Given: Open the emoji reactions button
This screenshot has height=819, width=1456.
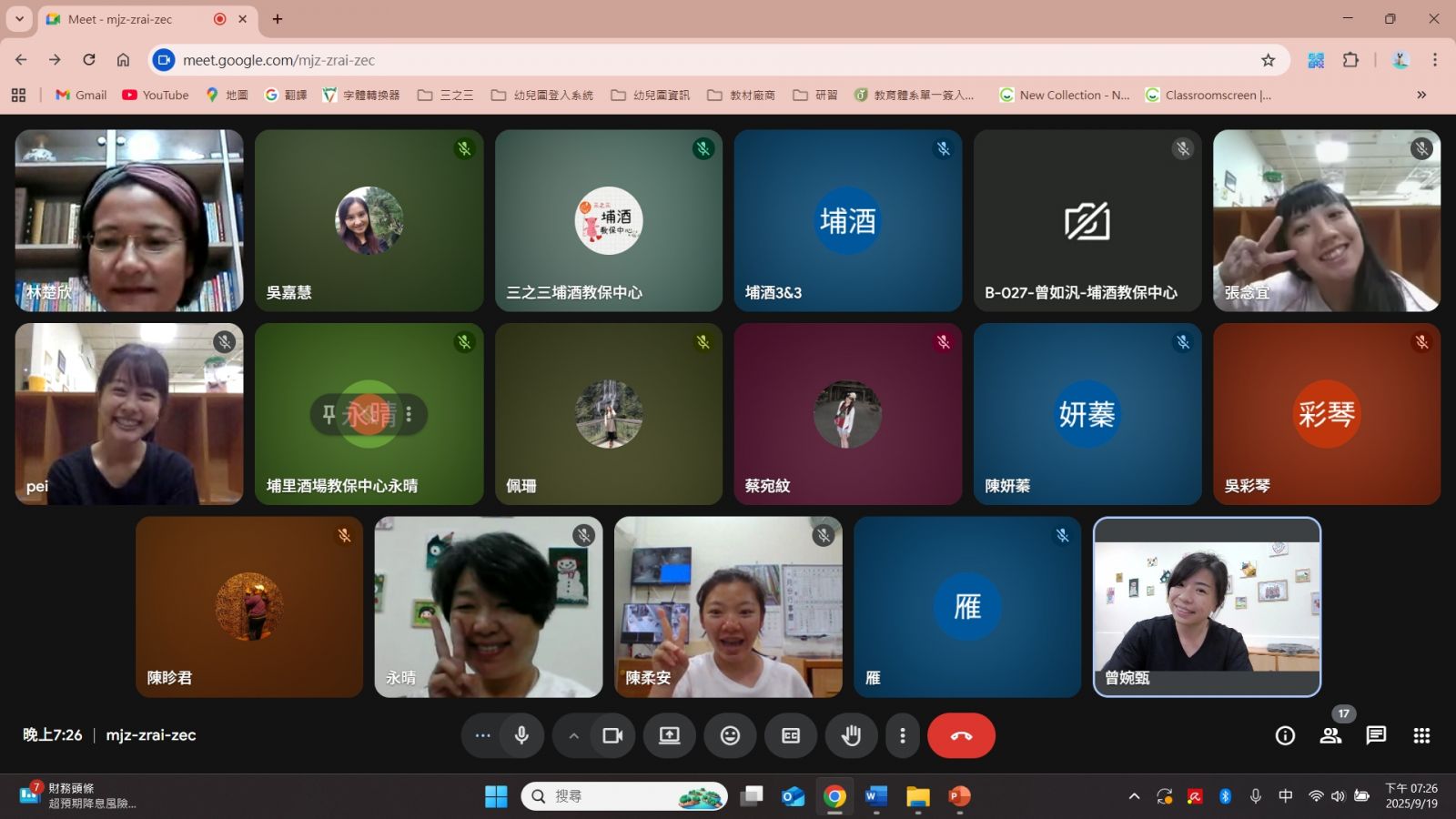Looking at the screenshot, I should 730,735.
